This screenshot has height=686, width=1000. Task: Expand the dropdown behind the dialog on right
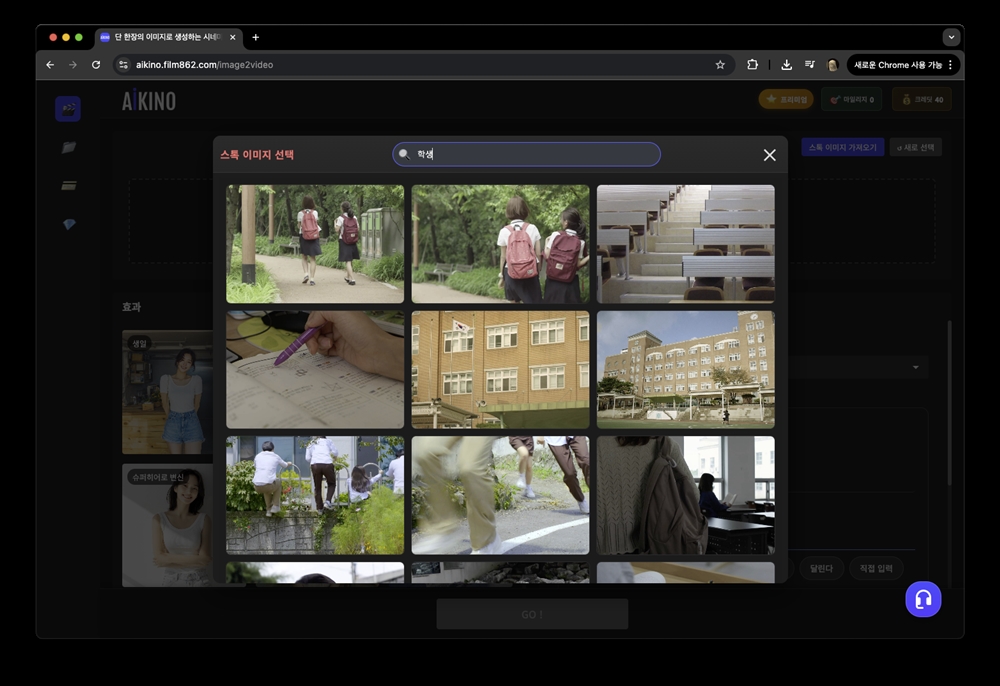pyautogui.click(x=915, y=368)
